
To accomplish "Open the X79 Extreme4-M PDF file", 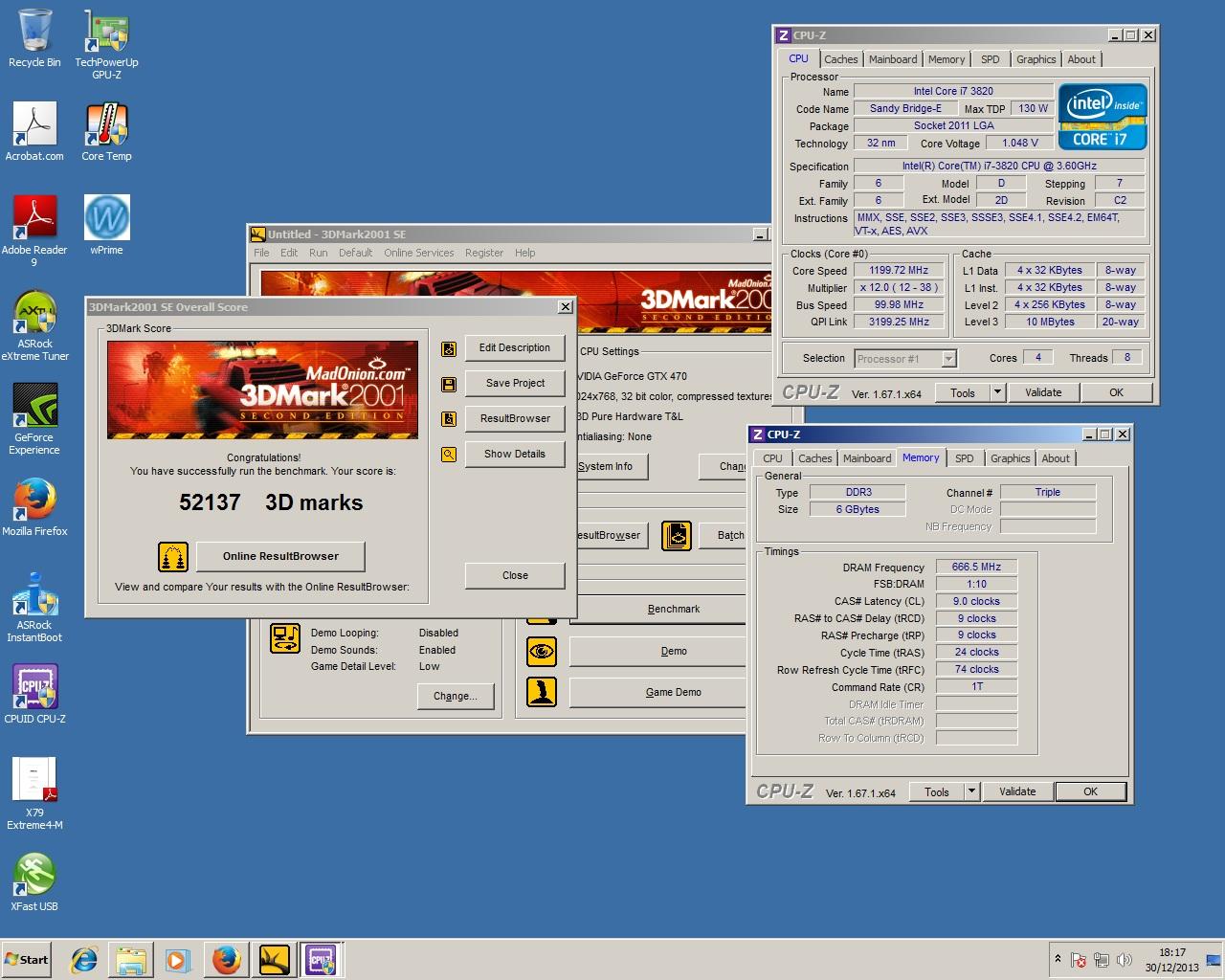I will 34,793.
